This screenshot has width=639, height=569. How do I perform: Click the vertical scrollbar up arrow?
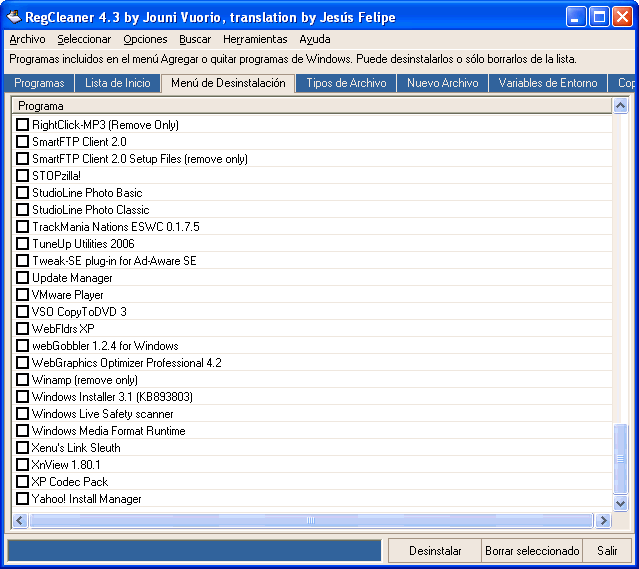coord(620,106)
